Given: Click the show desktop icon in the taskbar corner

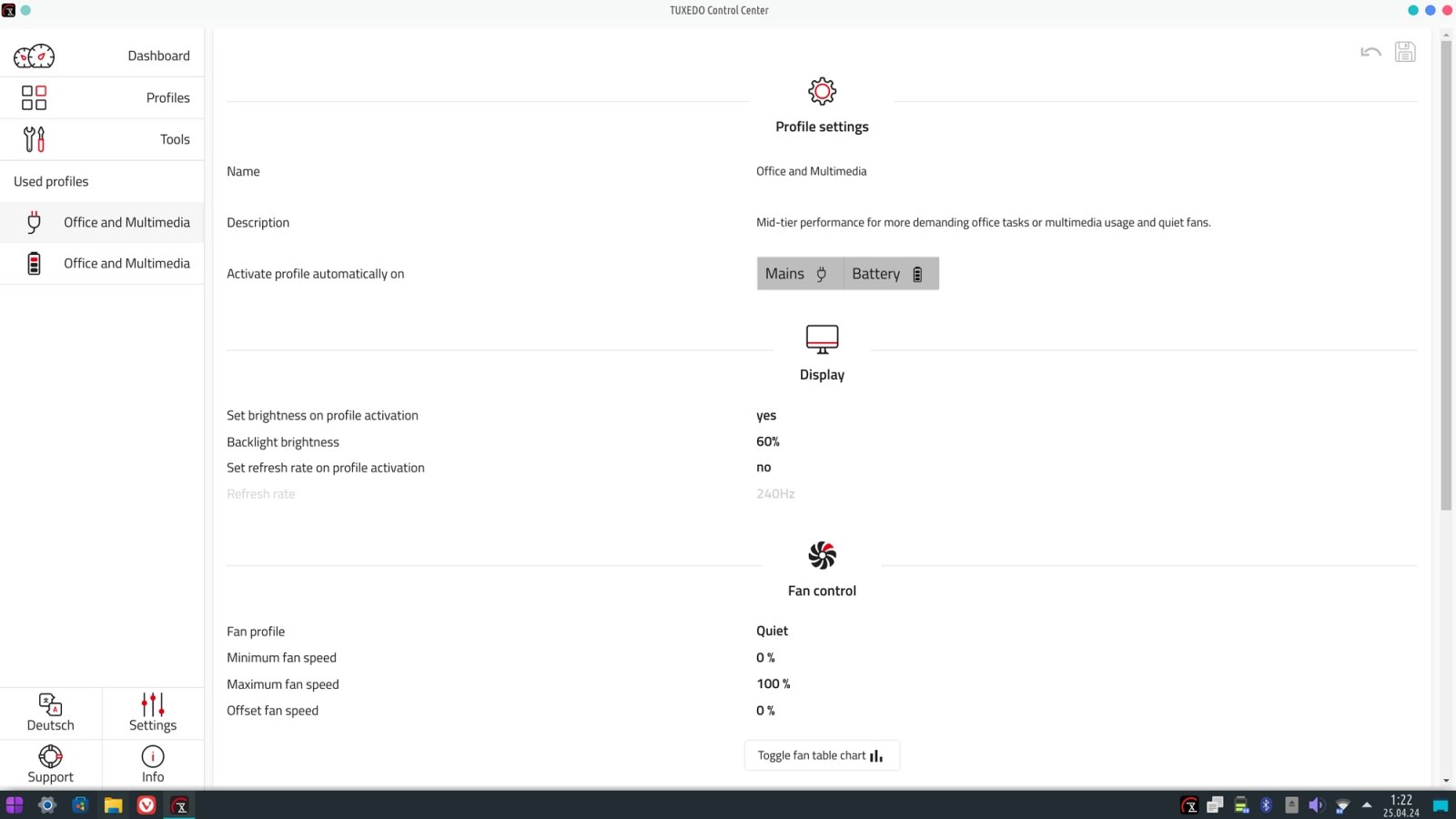Looking at the screenshot, I should [1441, 805].
